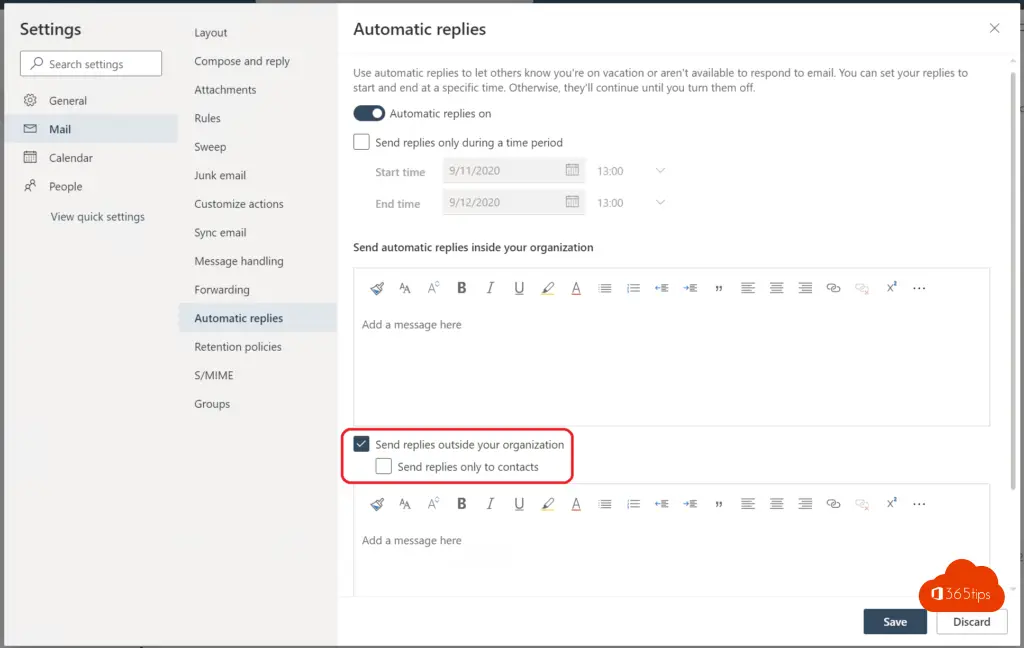Screen dimensions: 1024x648
Task: Check Send replies only to contacts
Action: click(384, 467)
